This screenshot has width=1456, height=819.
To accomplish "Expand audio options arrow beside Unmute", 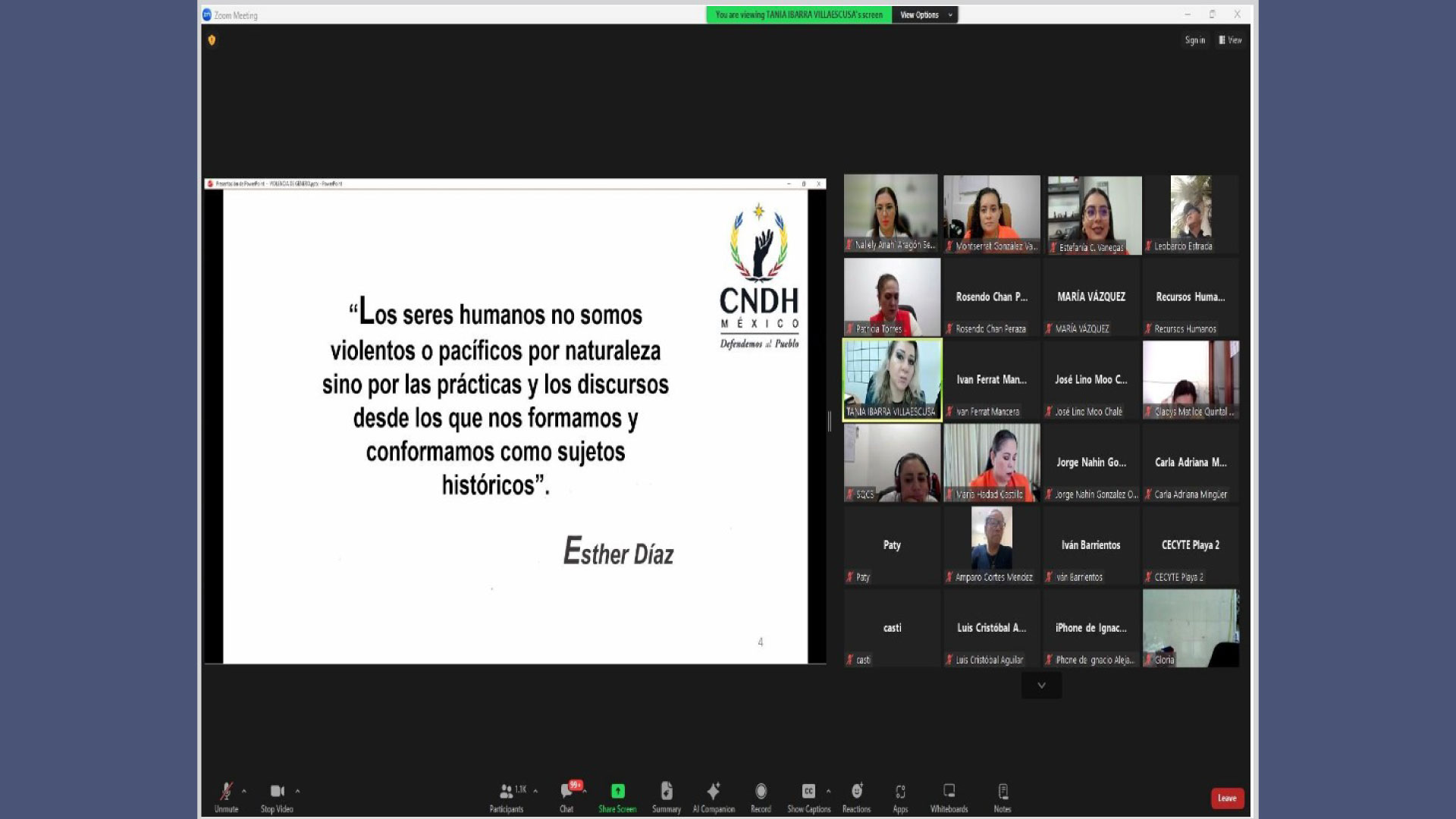I will [x=244, y=791].
